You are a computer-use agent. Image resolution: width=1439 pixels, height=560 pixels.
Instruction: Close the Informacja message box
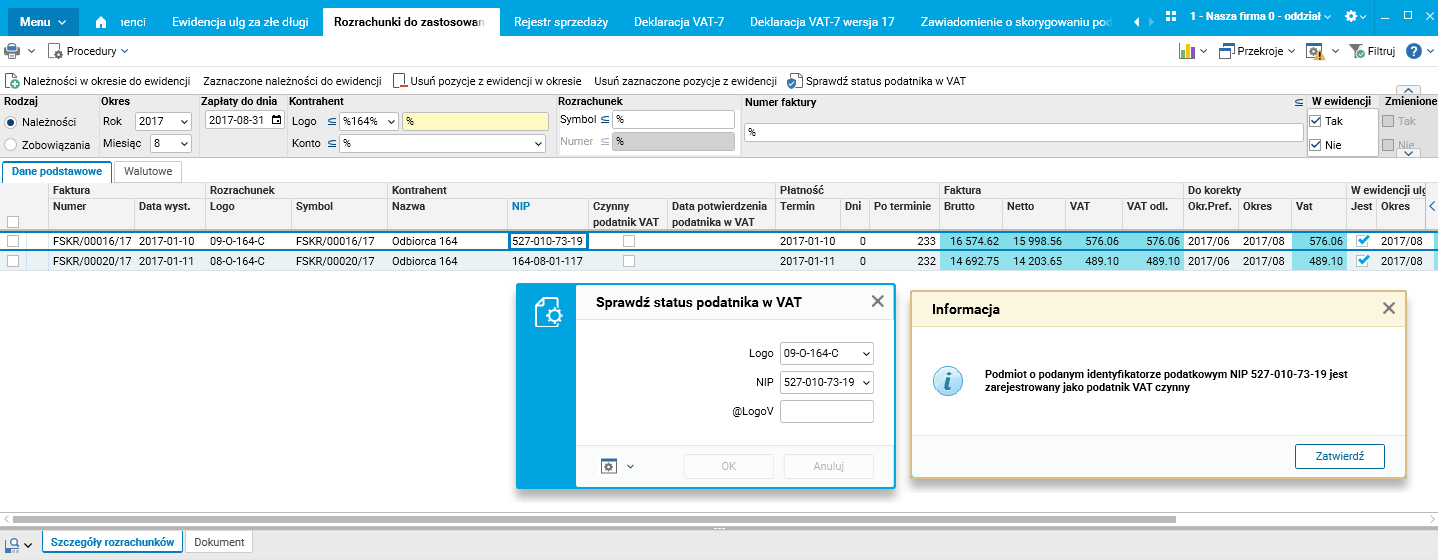pos(1388,308)
